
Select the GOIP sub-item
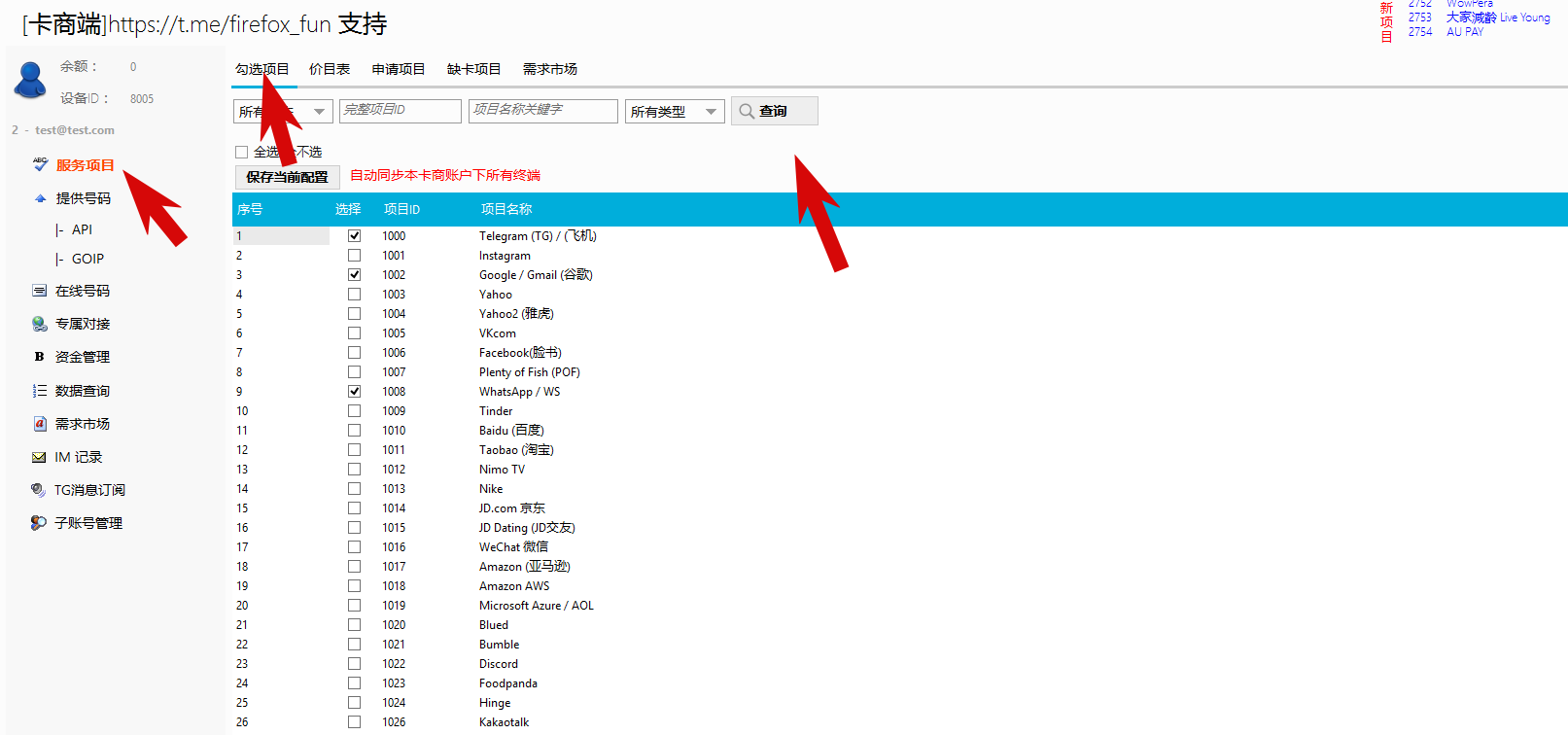pos(87,259)
